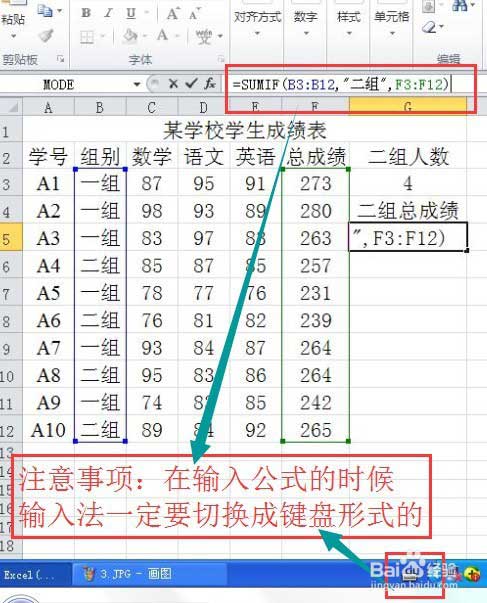Image resolution: width=487 pixels, height=603 pixels.
Task: Click title cell 某学校学生成绩表
Action: pyautogui.click(x=245, y=130)
